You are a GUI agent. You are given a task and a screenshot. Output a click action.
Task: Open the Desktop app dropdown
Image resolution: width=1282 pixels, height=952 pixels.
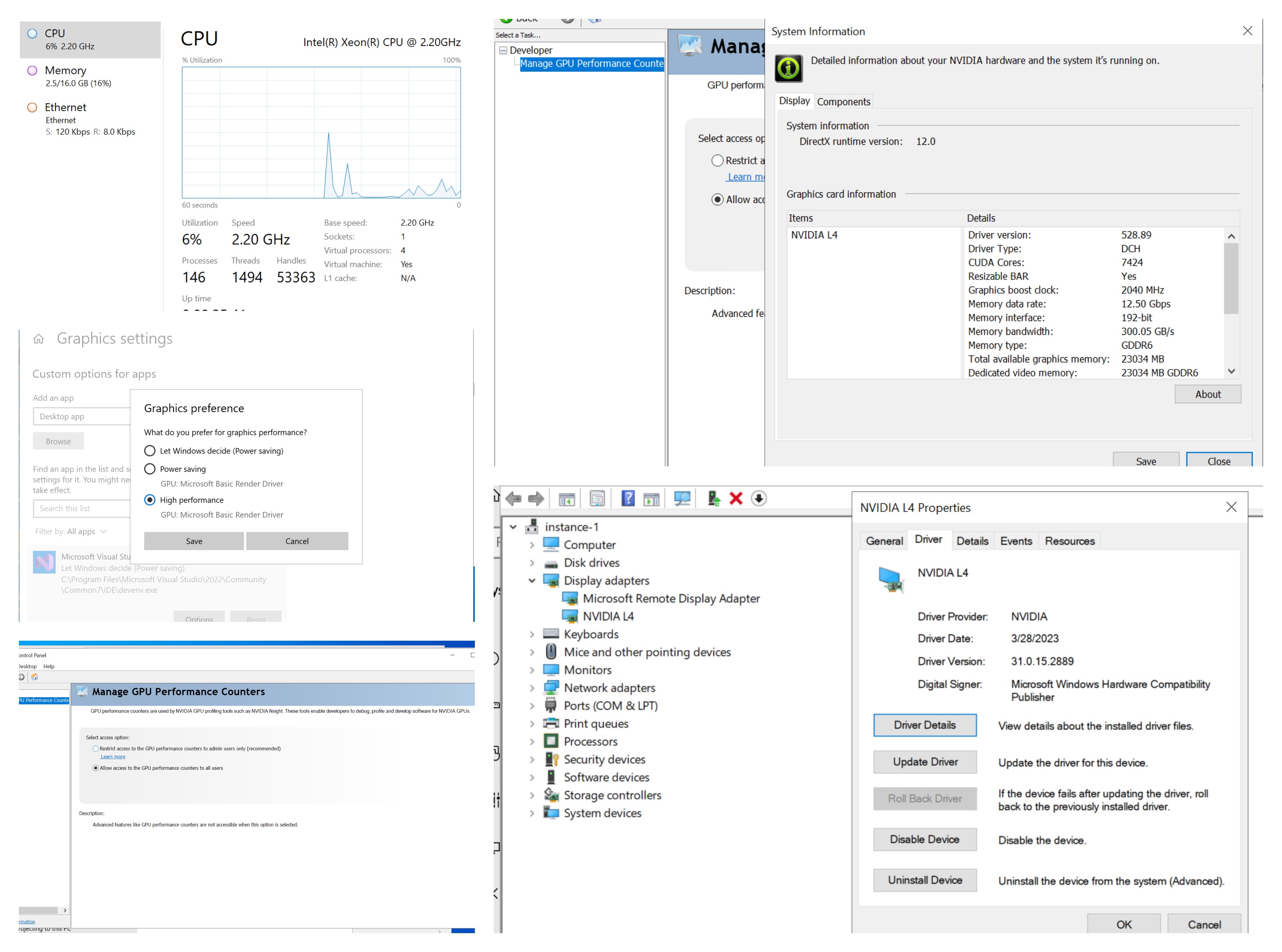pyautogui.click(x=81, y=417)
